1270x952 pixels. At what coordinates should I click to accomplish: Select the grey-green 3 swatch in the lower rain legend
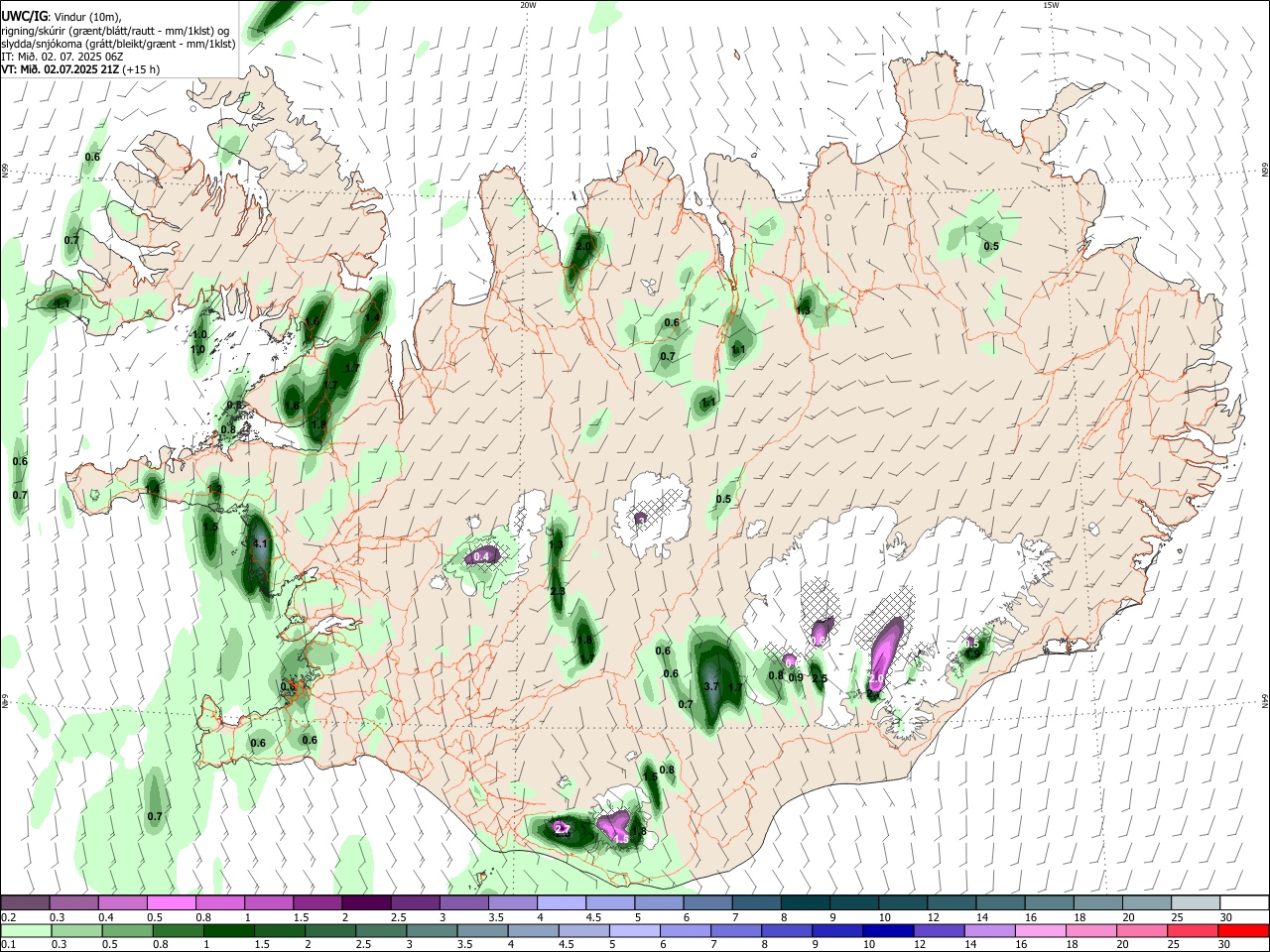click(431, 930)
